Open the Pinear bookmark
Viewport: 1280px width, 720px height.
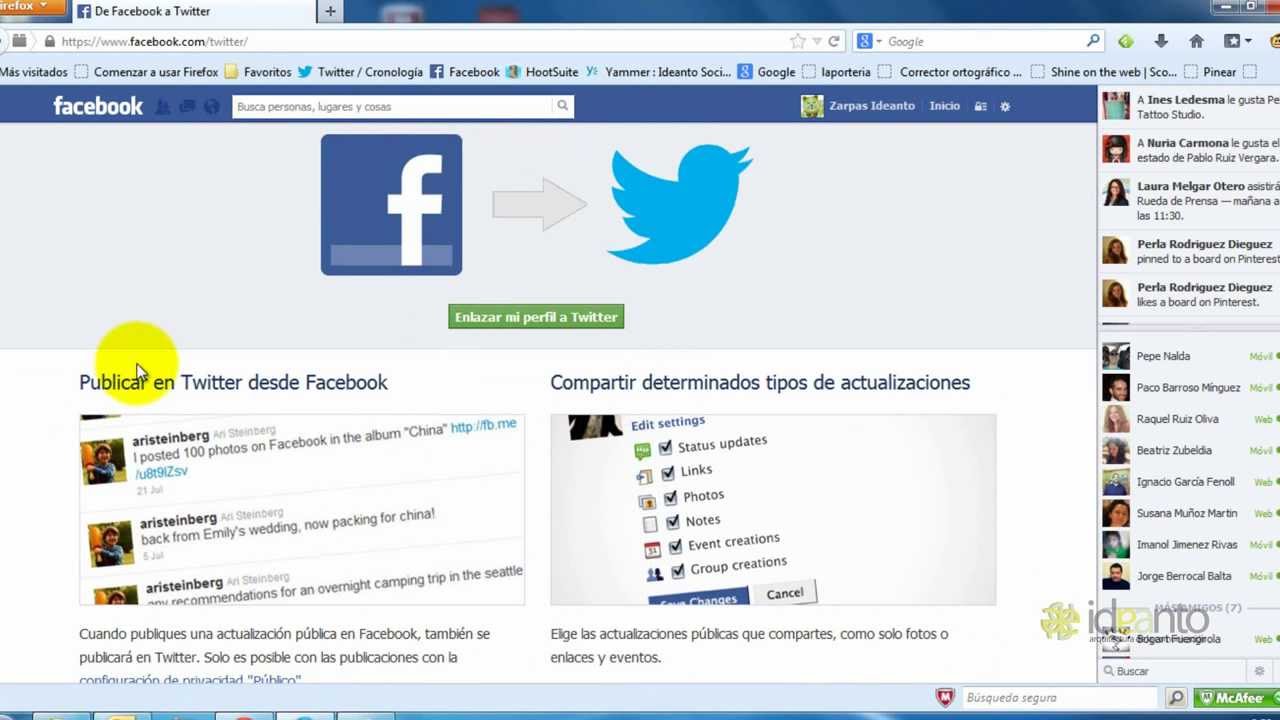pos(1211,72)
